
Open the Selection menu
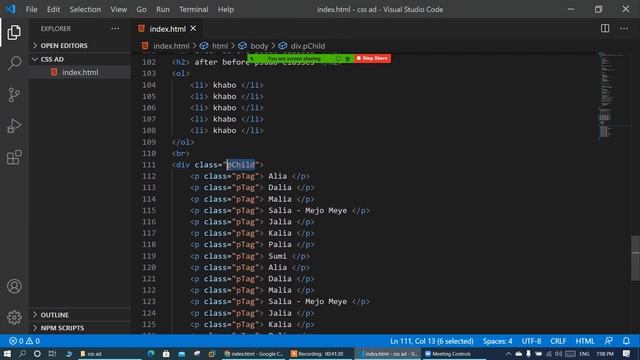[x=85, y=9]
